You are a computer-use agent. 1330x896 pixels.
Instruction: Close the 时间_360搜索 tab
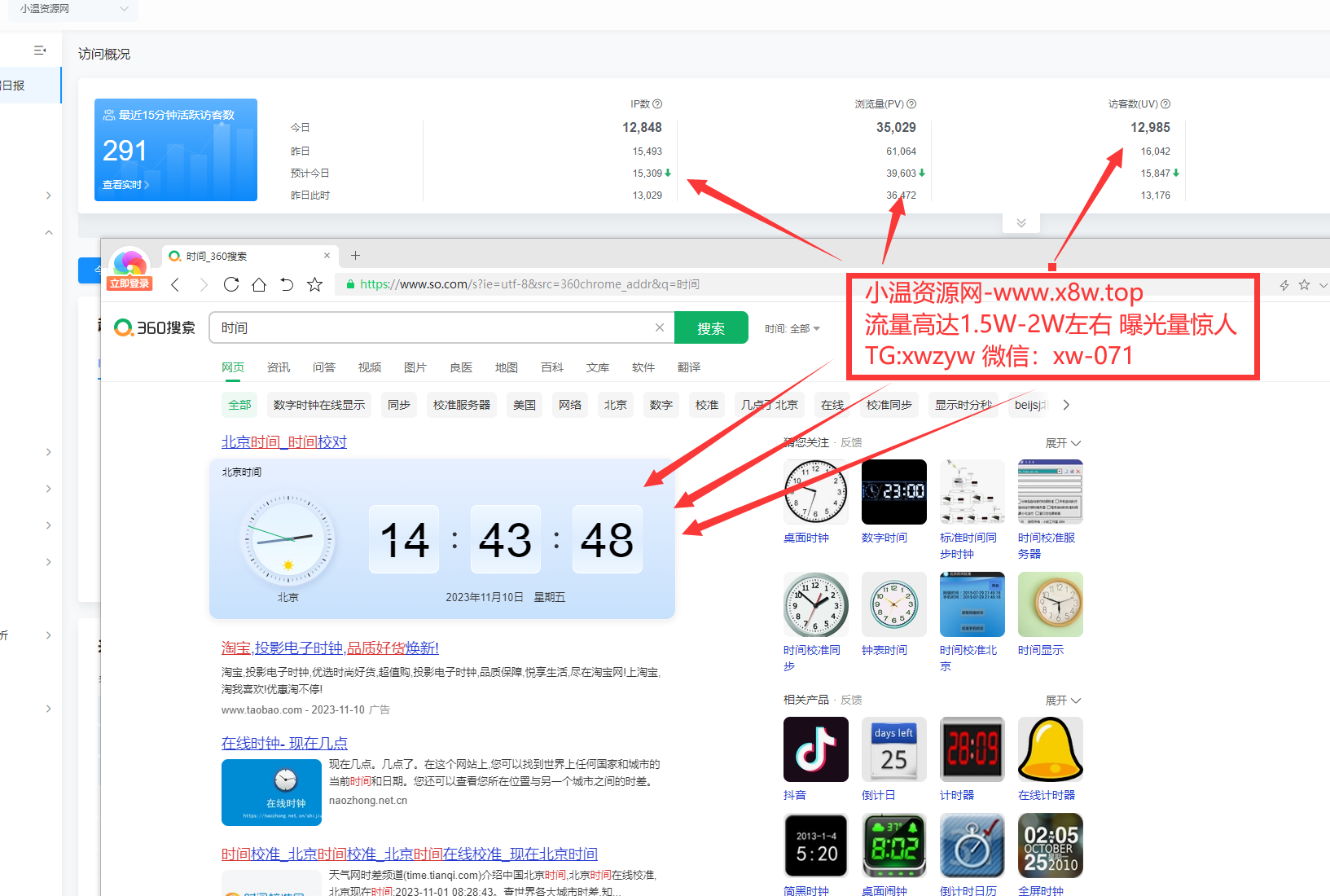(327, 255)
